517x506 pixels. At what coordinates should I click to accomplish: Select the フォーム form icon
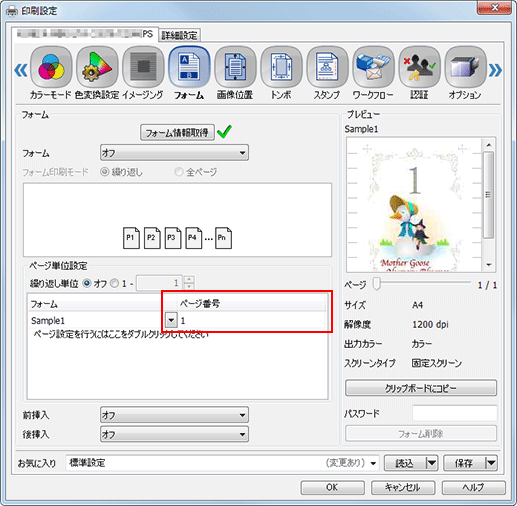point(189,67)
